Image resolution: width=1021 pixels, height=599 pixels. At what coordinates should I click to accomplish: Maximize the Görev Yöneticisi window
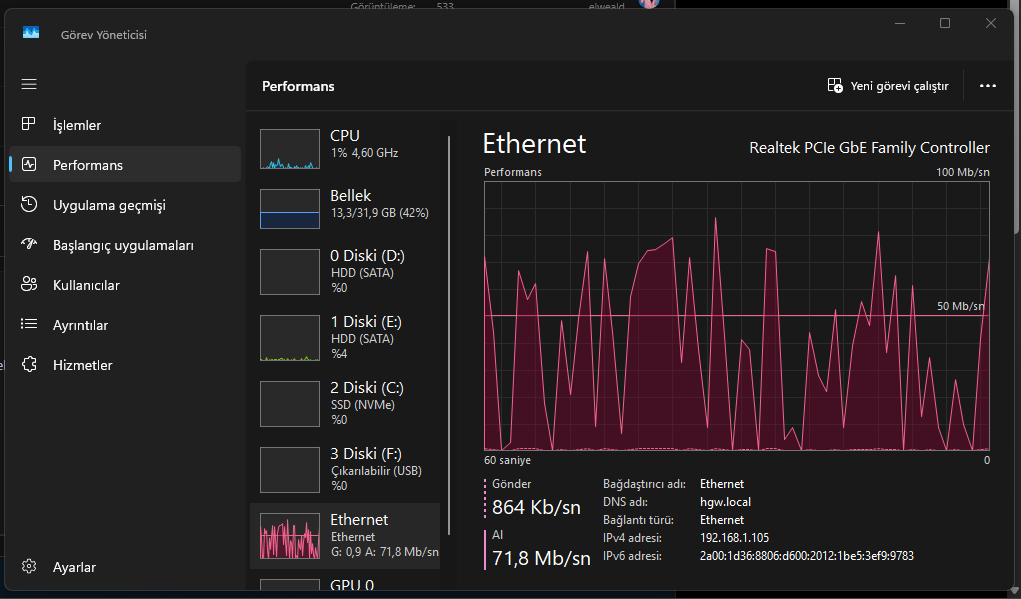(x=945, y=23)
